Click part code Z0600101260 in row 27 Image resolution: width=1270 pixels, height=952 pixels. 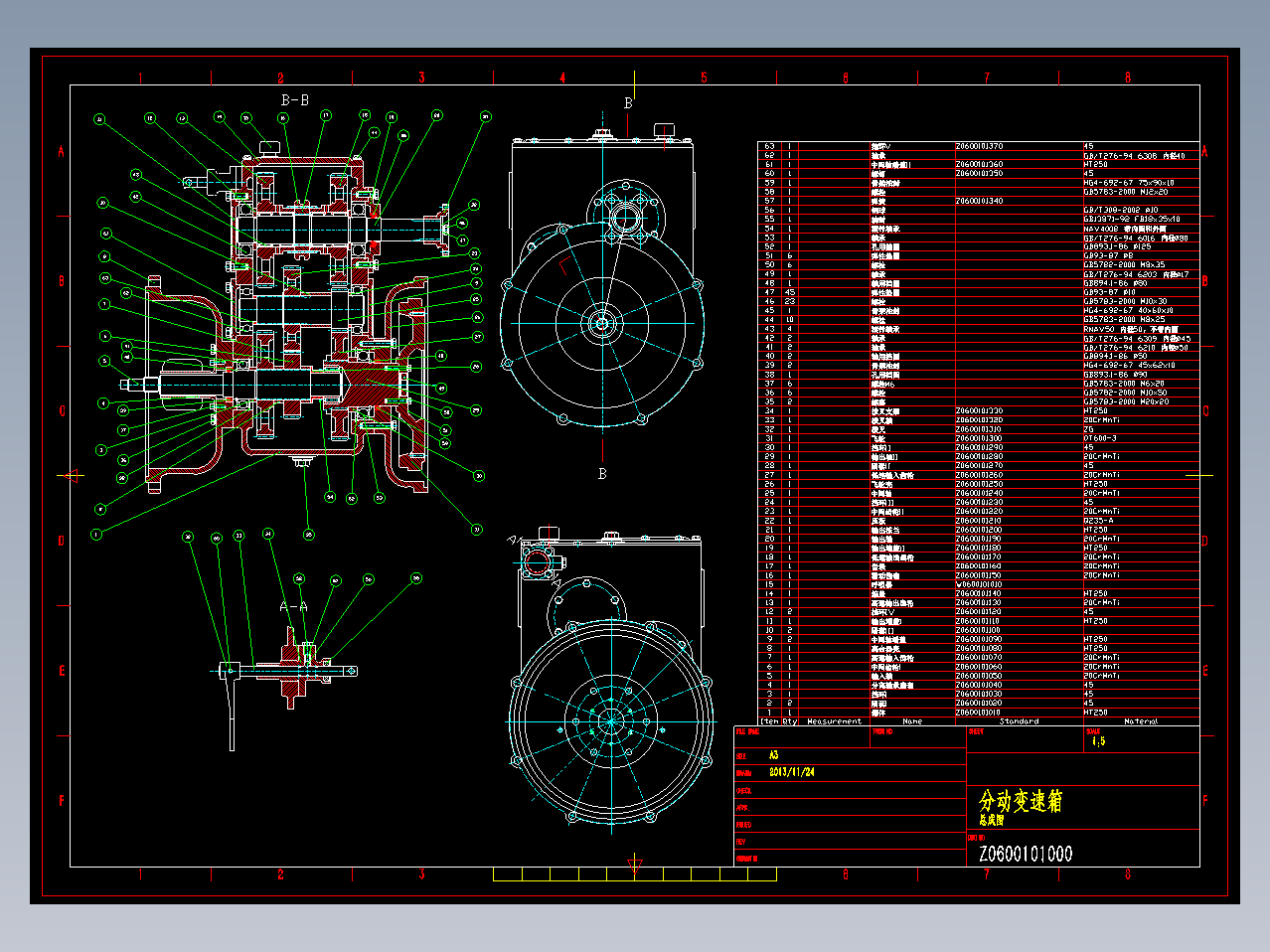(x=979, y=475)
